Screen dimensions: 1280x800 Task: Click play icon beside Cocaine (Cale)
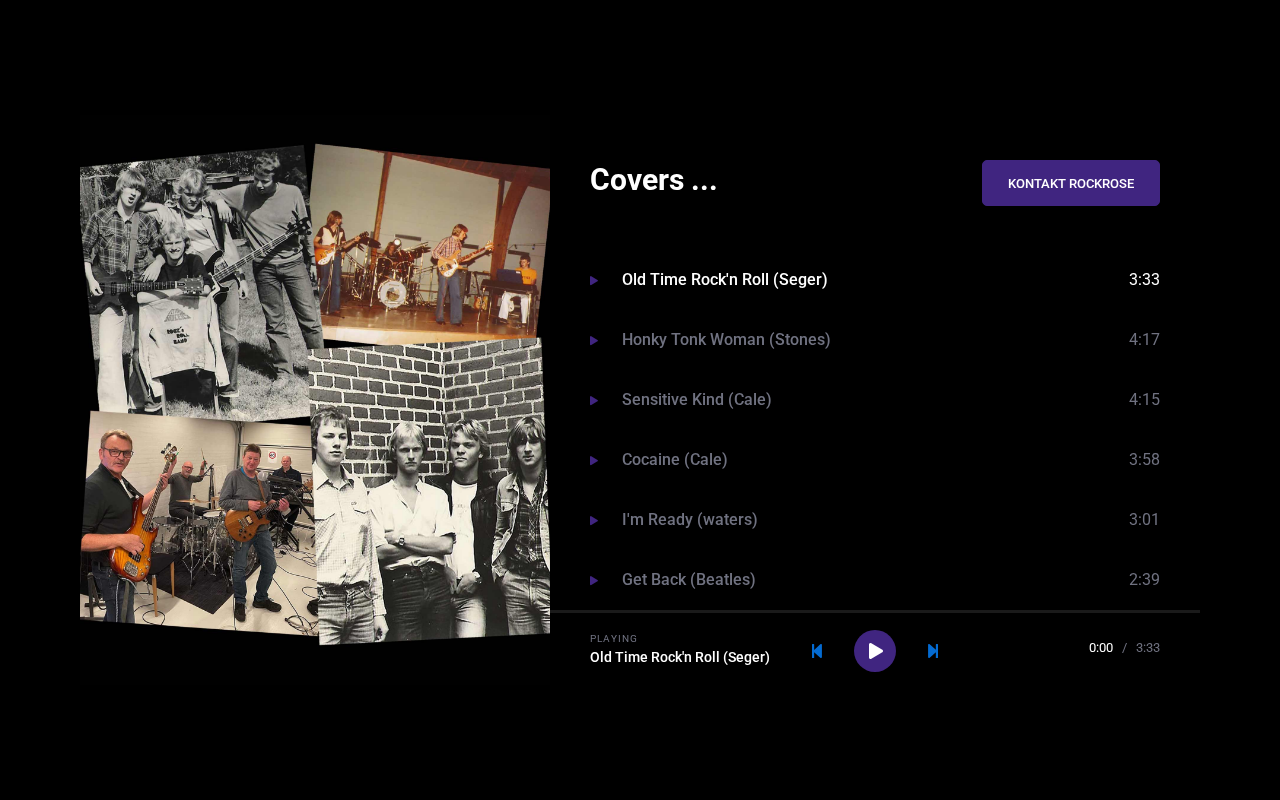(594, 460)
